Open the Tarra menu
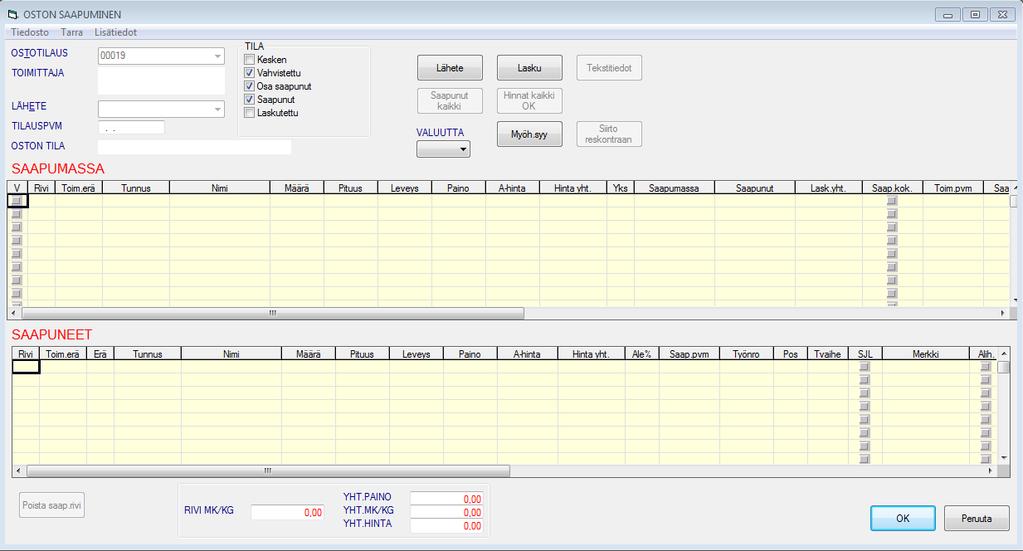 [72, 32]
